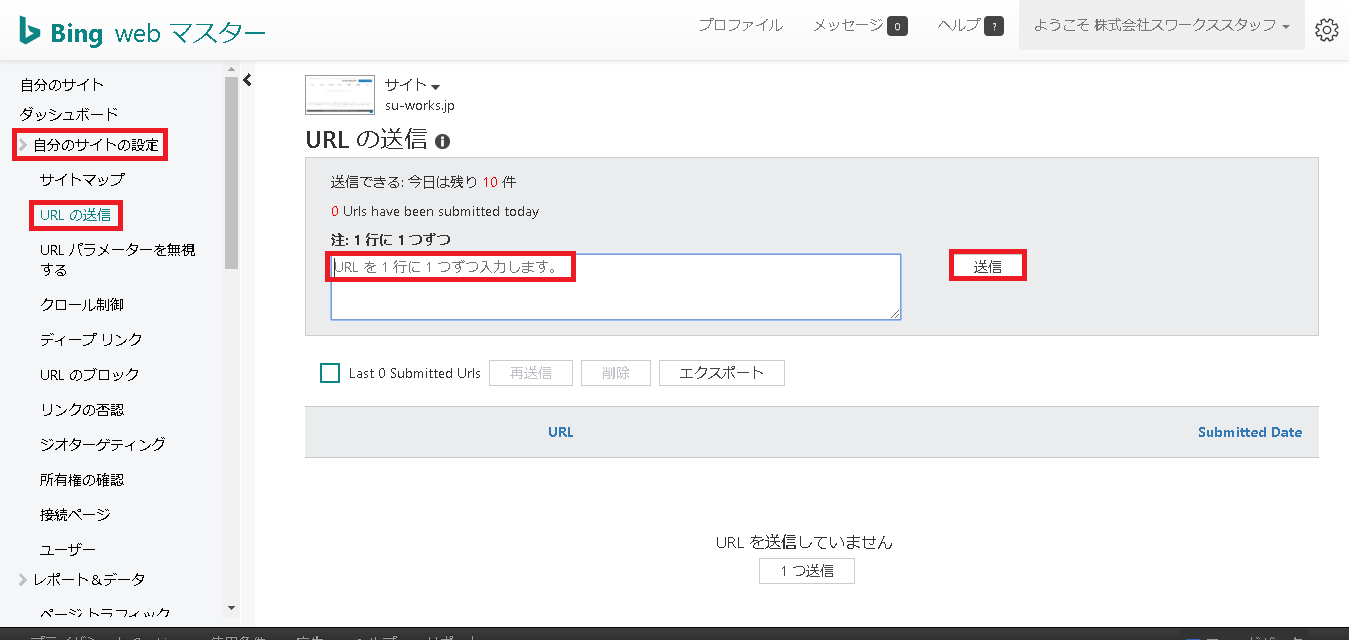The height and width of the screenshot is (640, 1349).
Task: Open the ようこそ account dropdown
Action: point(1161,26)
